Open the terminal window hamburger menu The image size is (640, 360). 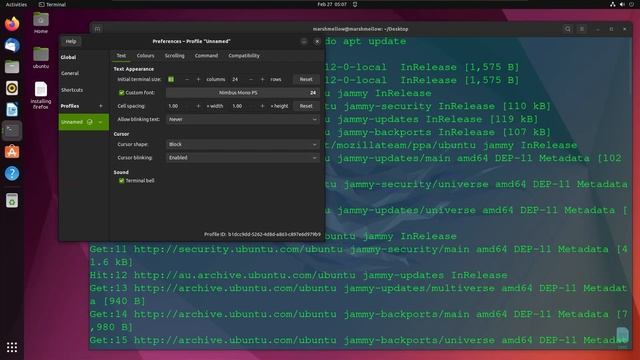pos(582,29)
